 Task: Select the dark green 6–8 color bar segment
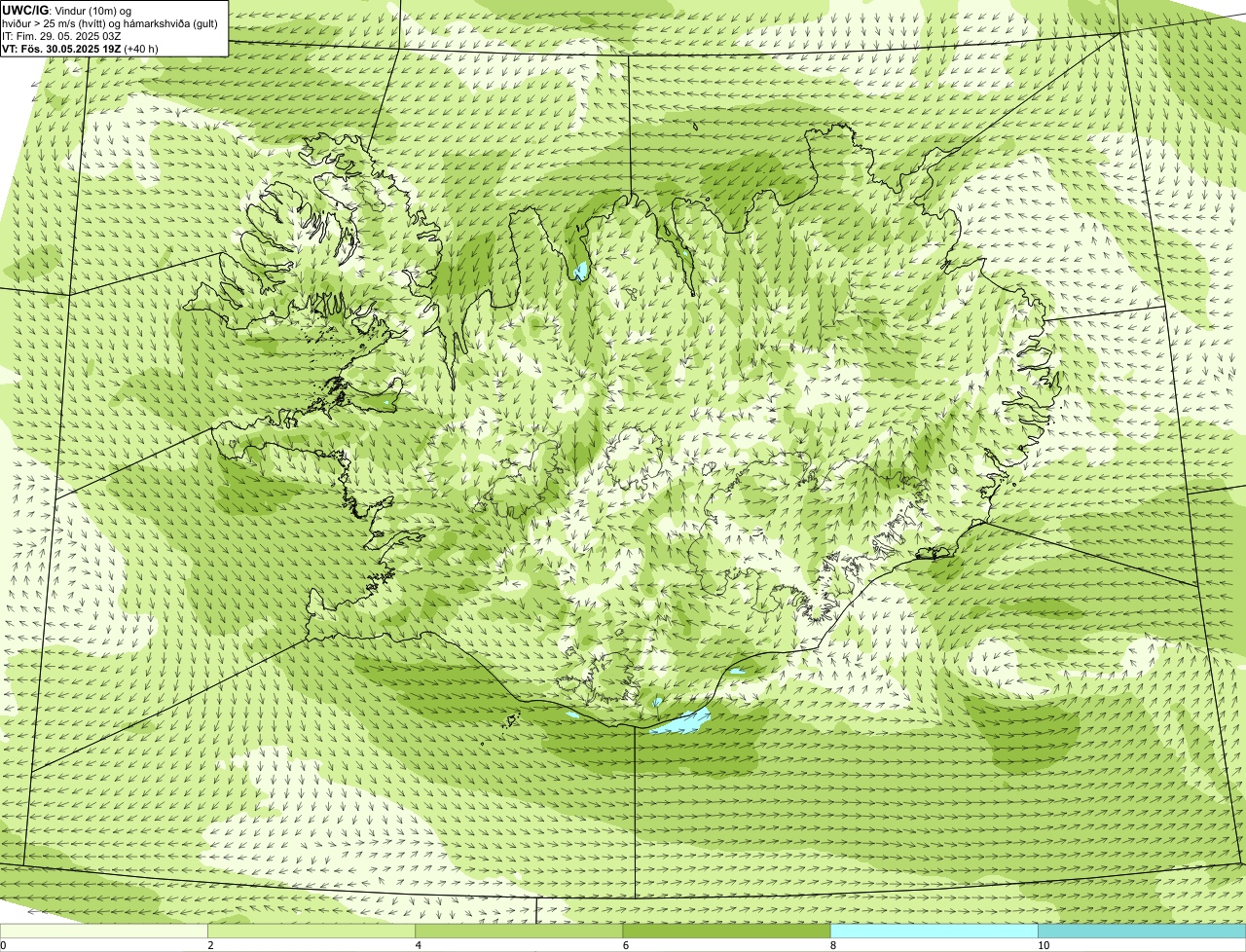[x=726, y=932]
